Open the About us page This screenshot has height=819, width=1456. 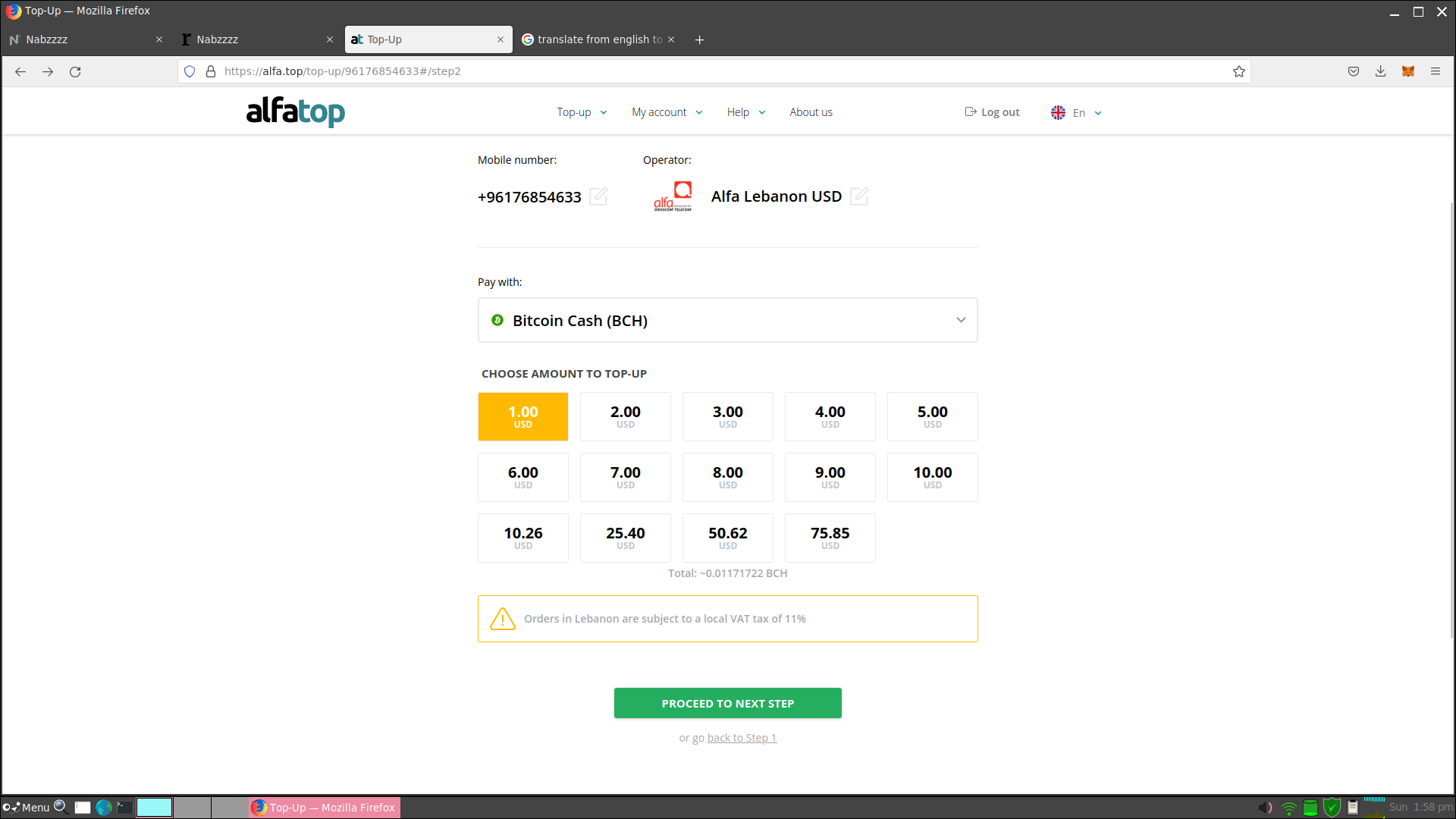coord(811,112)
